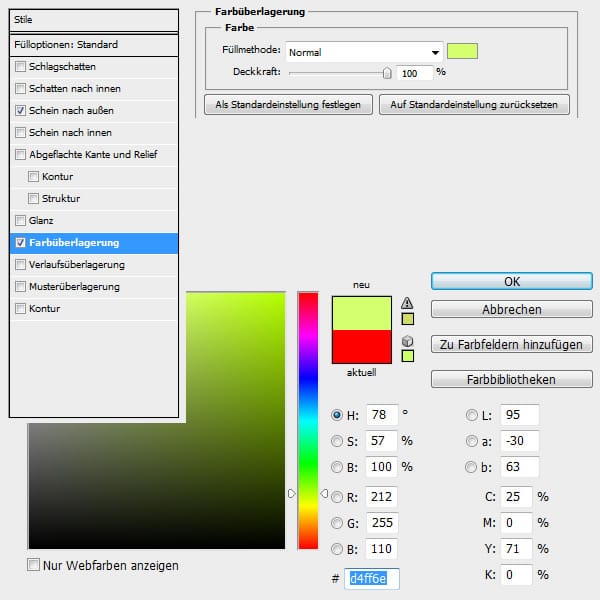This screenshot has width=600, height=600.
Task: Click the G value field showing 255
Action: tap(382, 523)
